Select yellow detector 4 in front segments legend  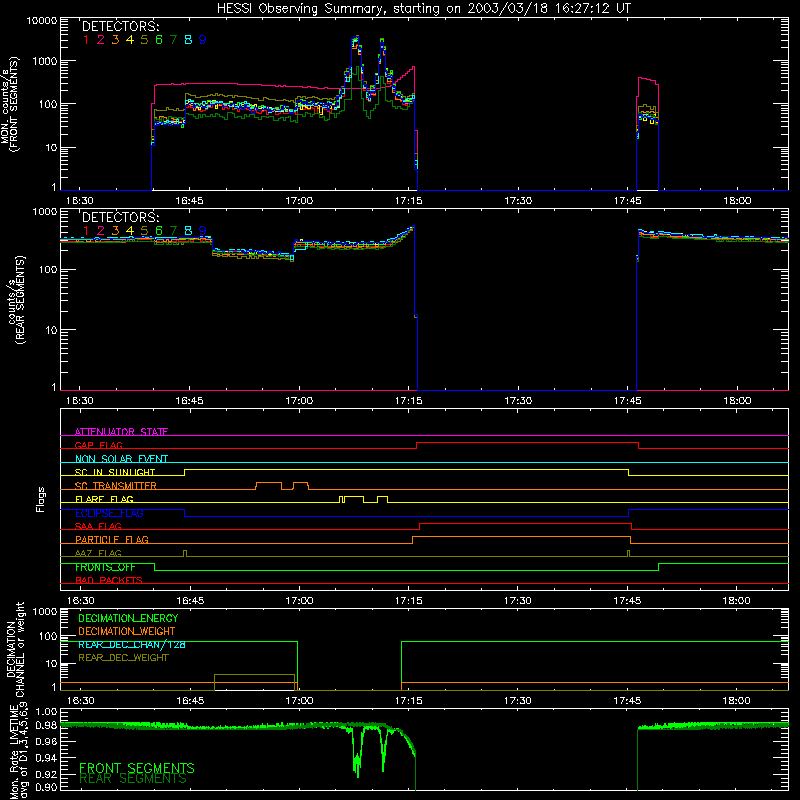(130, 40)
